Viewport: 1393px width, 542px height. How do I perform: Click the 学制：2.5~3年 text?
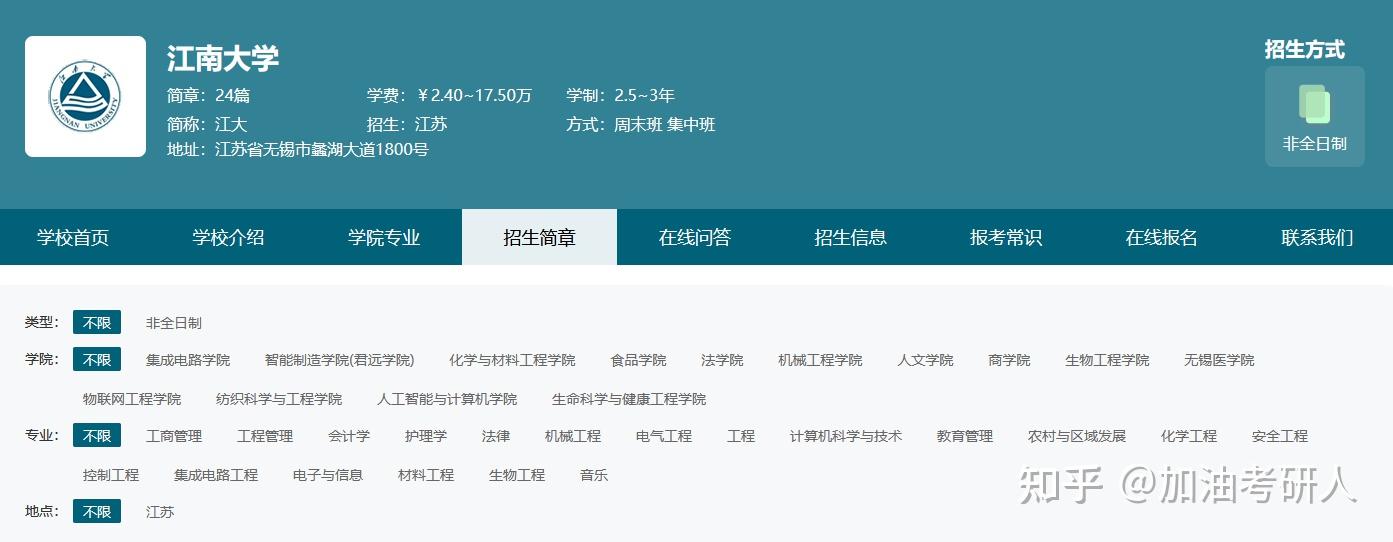coord(621,96)
